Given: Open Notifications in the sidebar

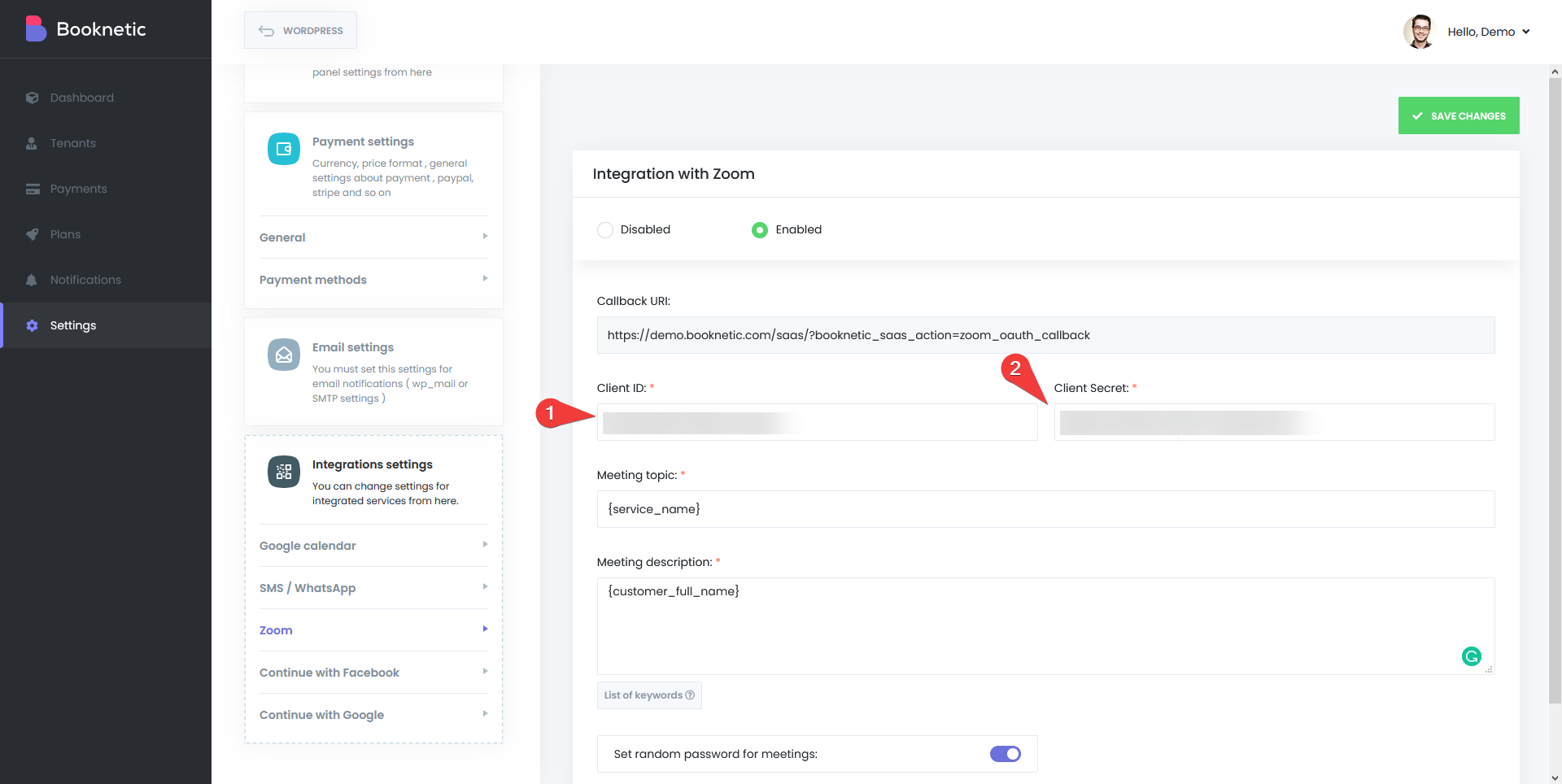Looking at the screenshot, I should 106,280.
